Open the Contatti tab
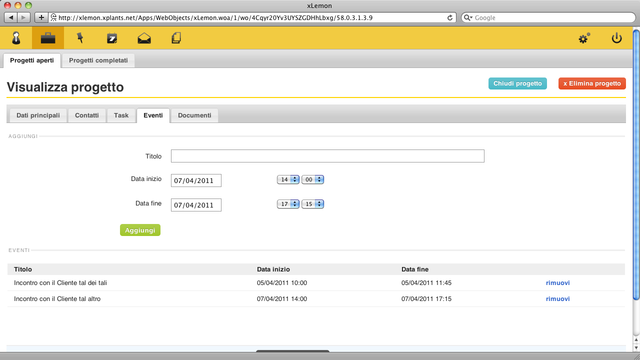The image size is (640, 360). coord(87,115)
